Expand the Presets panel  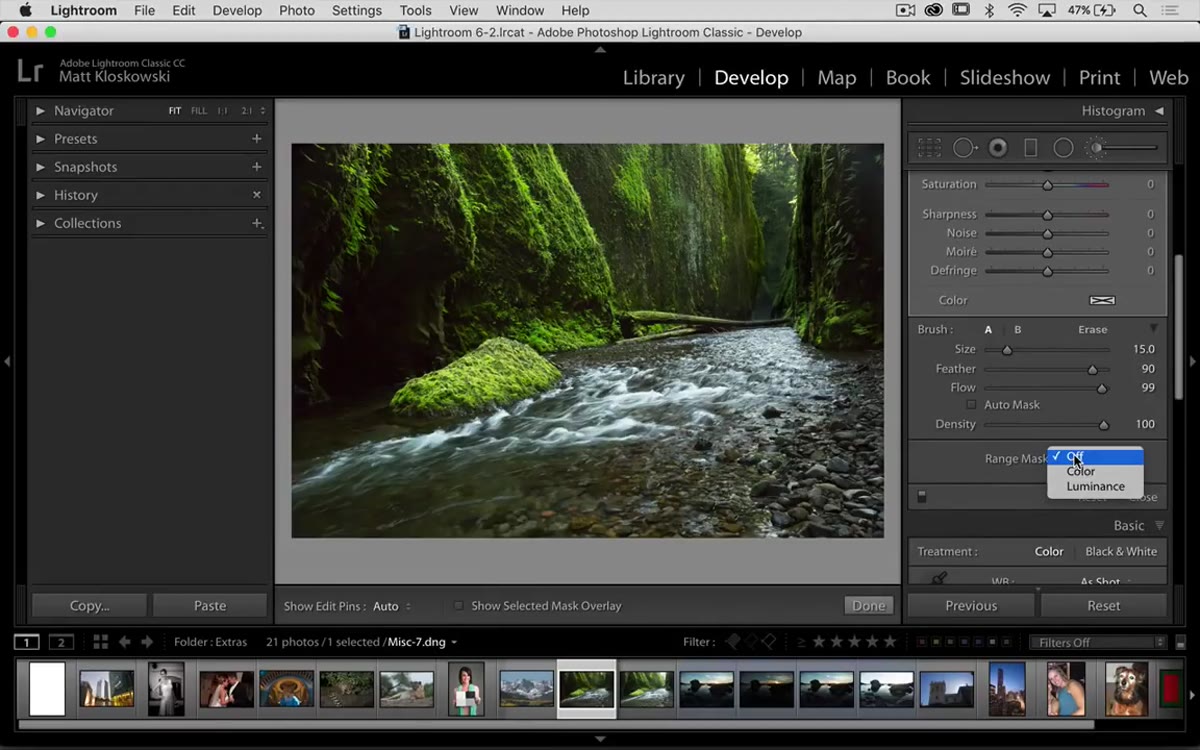tap(41, 139)
